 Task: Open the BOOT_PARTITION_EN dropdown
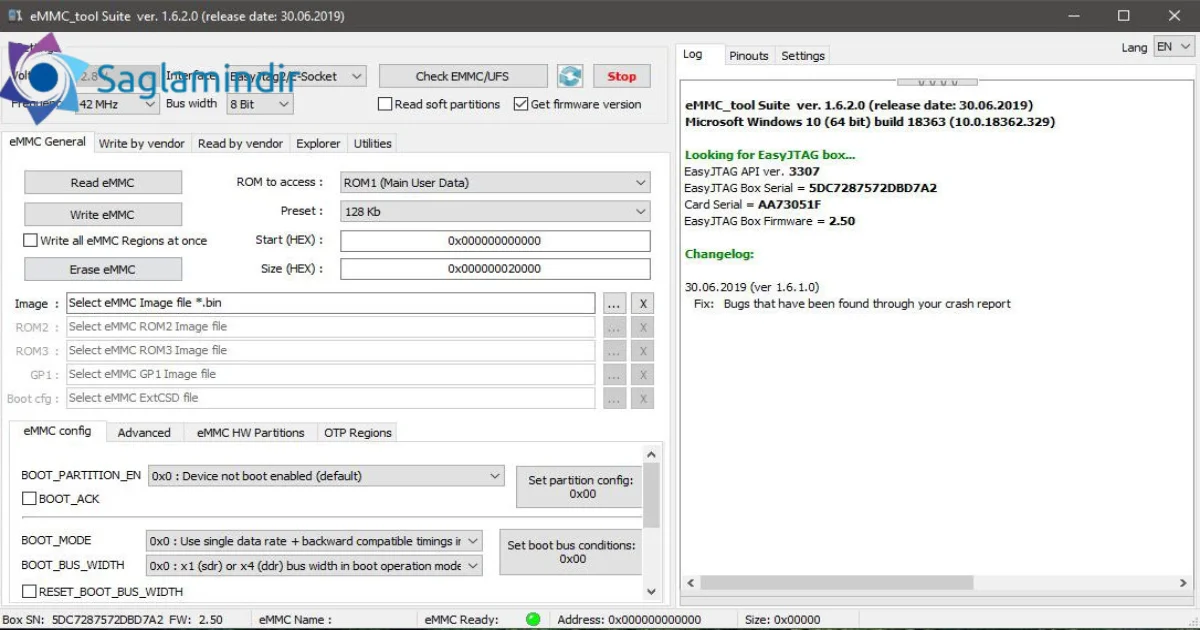[326, 476]
